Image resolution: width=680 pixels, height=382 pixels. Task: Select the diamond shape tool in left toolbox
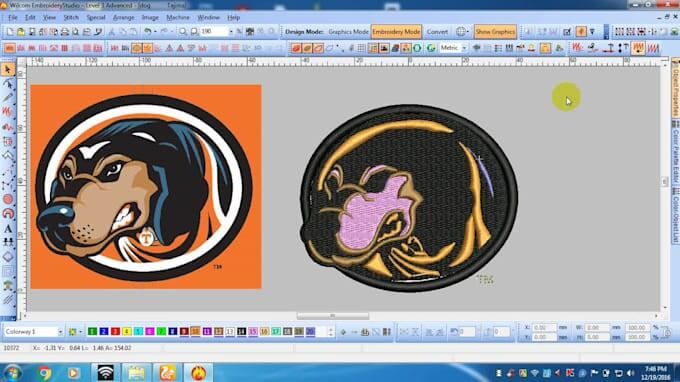tap(8, 257)
